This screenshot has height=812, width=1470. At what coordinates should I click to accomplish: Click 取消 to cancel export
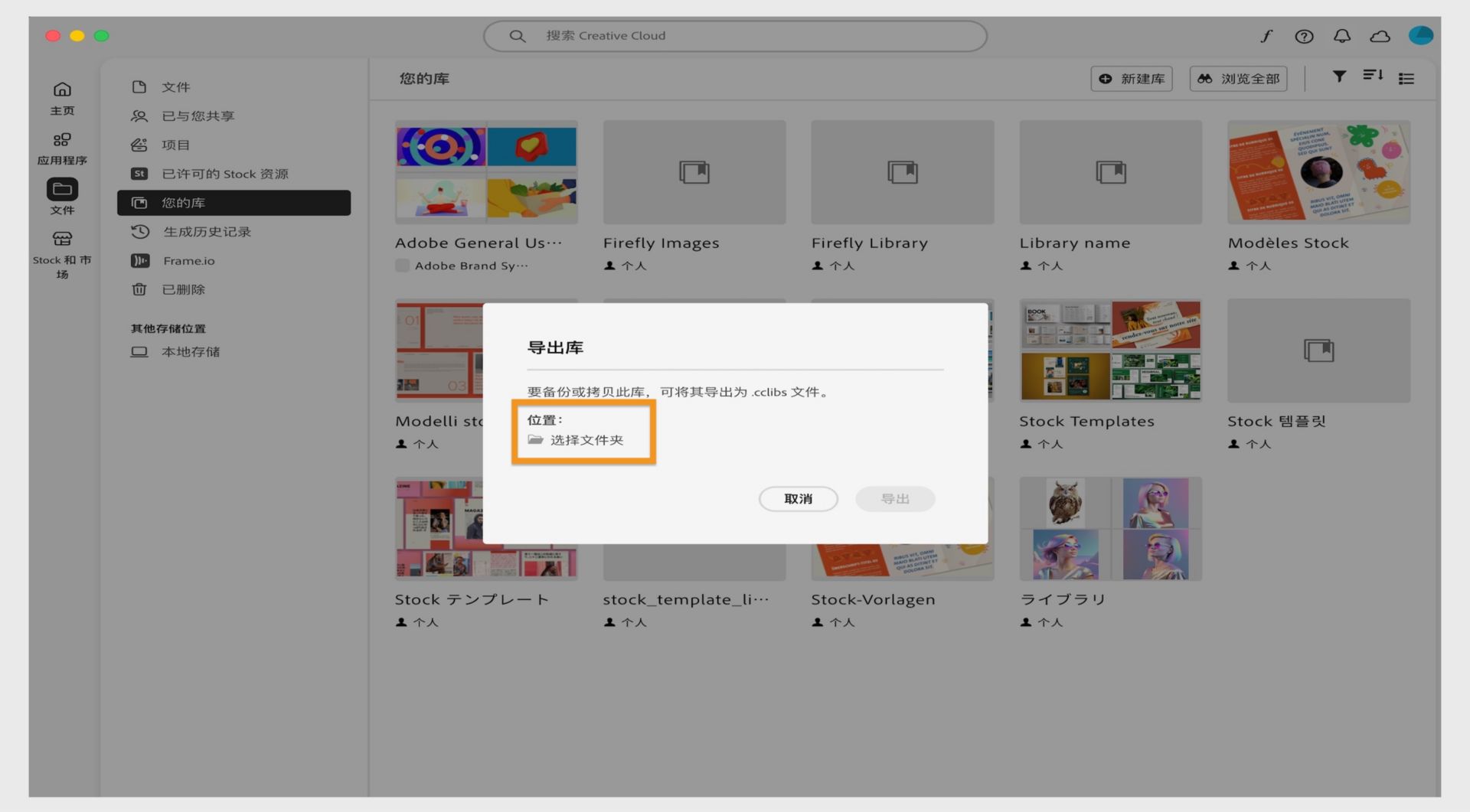[798, 499]
